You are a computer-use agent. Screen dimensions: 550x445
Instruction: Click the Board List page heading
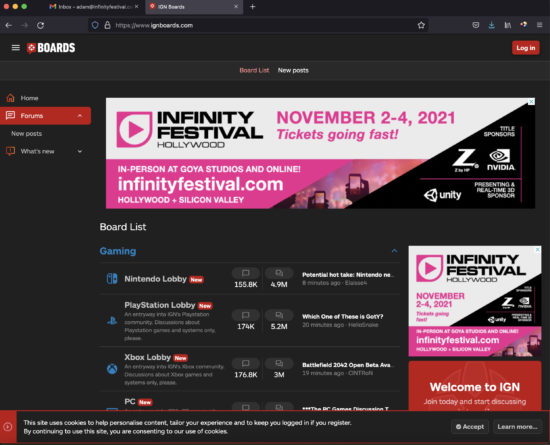pos(123,227)
